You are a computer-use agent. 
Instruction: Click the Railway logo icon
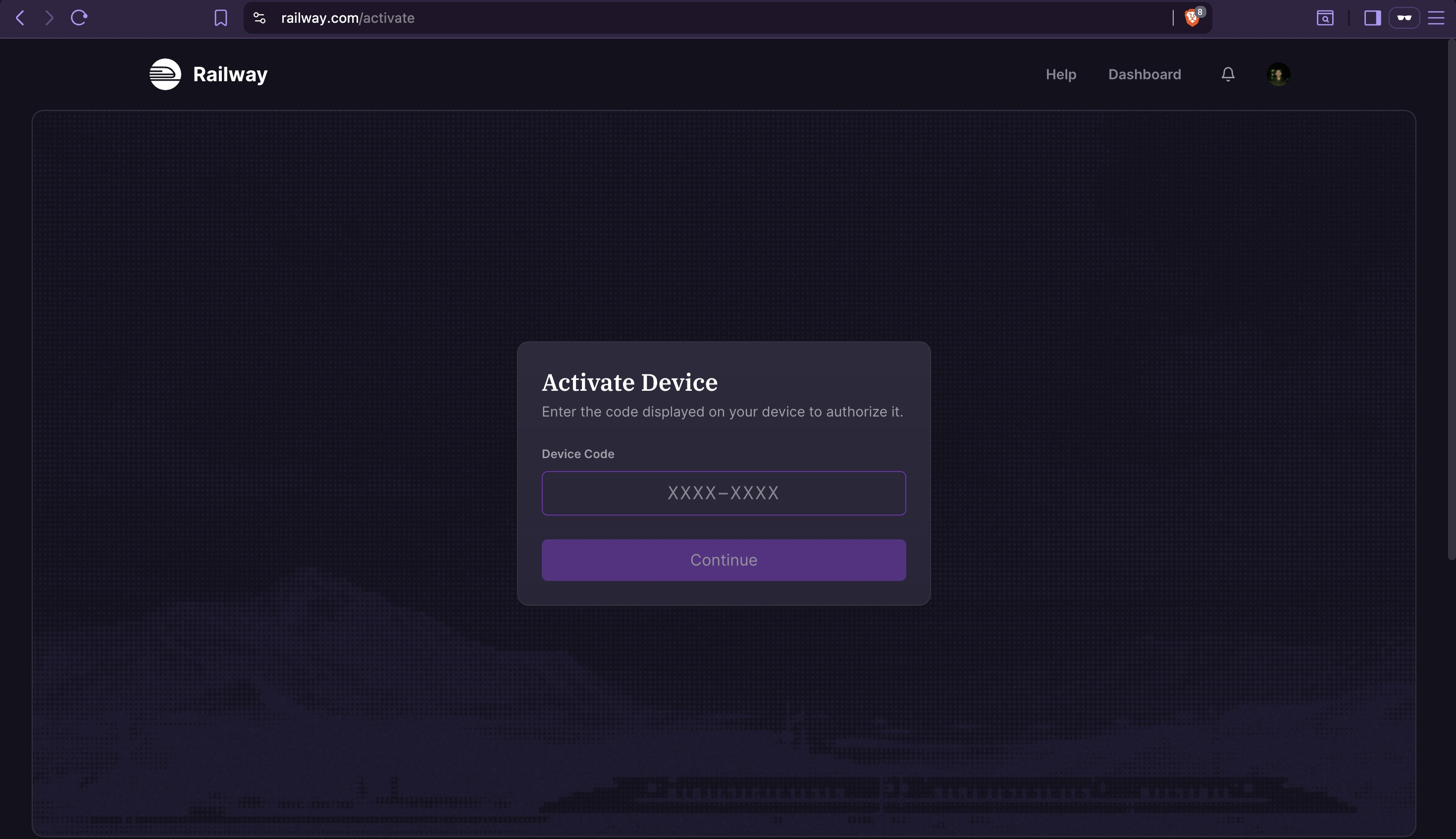tap(165, 74)
